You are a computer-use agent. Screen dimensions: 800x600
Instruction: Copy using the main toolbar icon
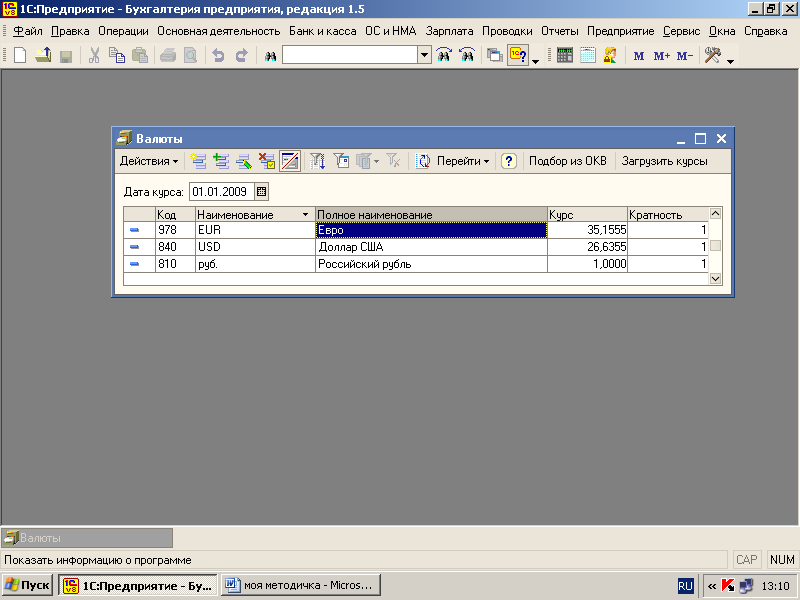coord(117,55)
